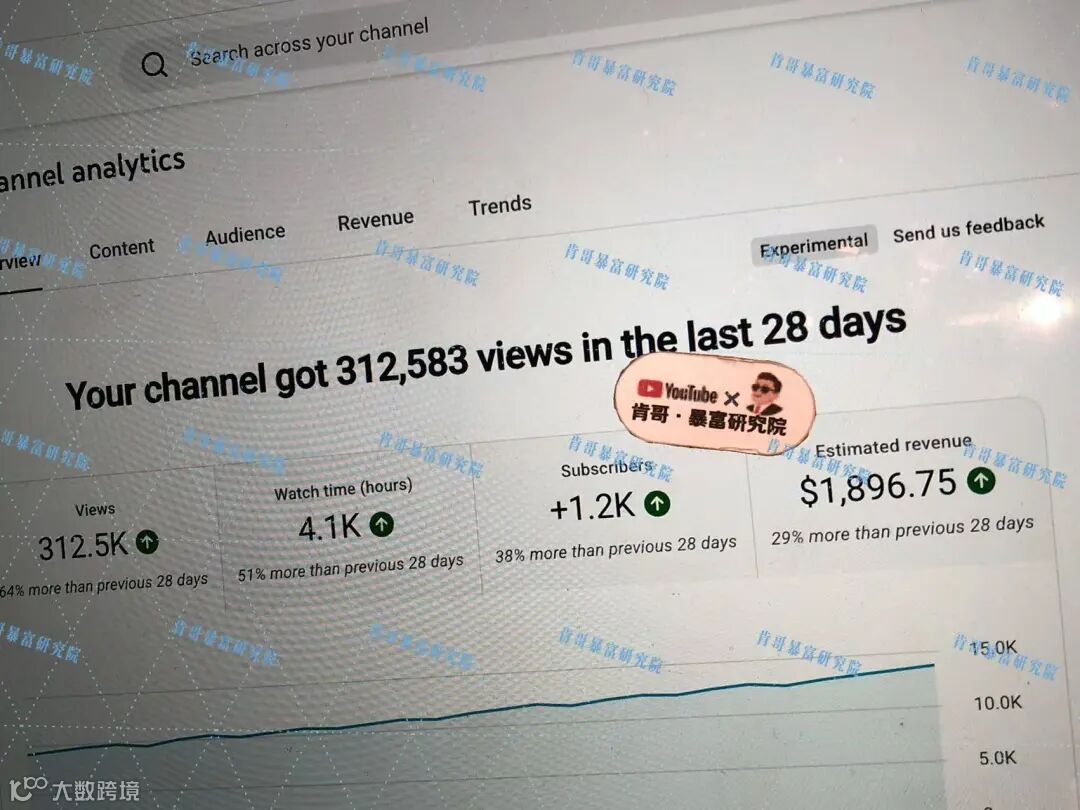The height and width of the screenshot is (810, 1080).
Task: Open the Audience tab
Action: (x=245, y=234)
